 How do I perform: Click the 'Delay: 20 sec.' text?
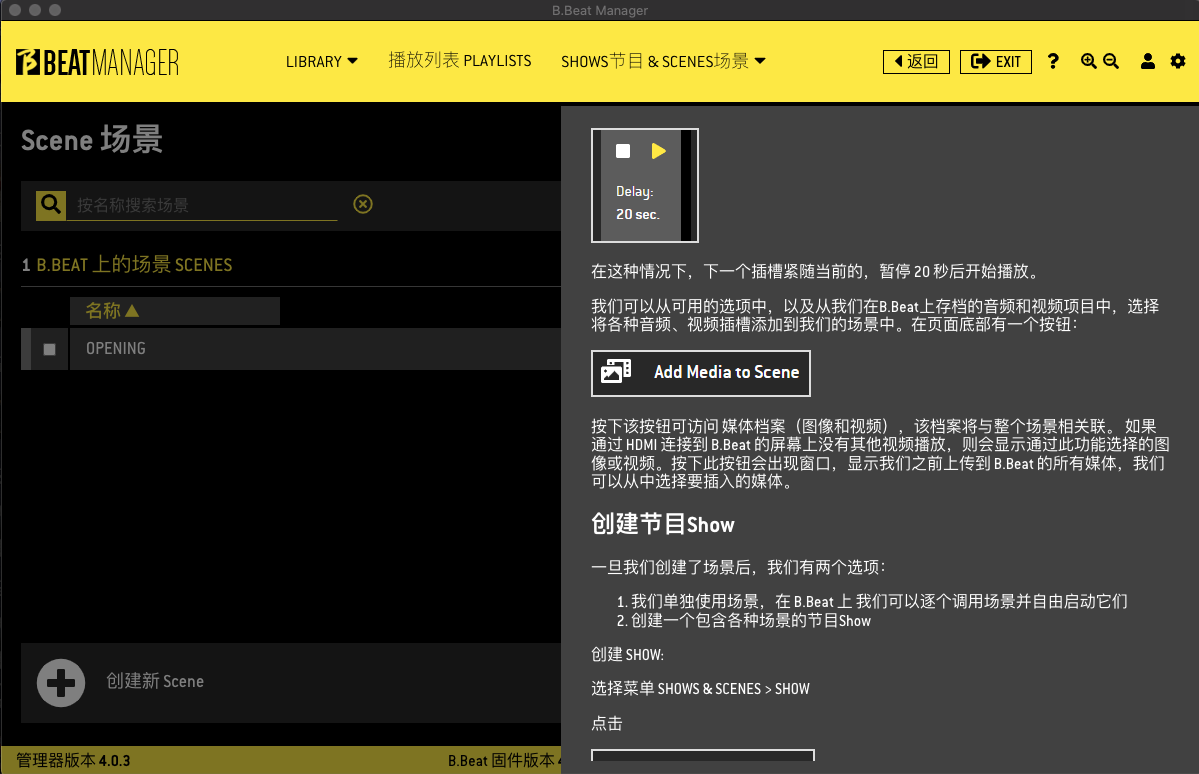tap(638, 203)
